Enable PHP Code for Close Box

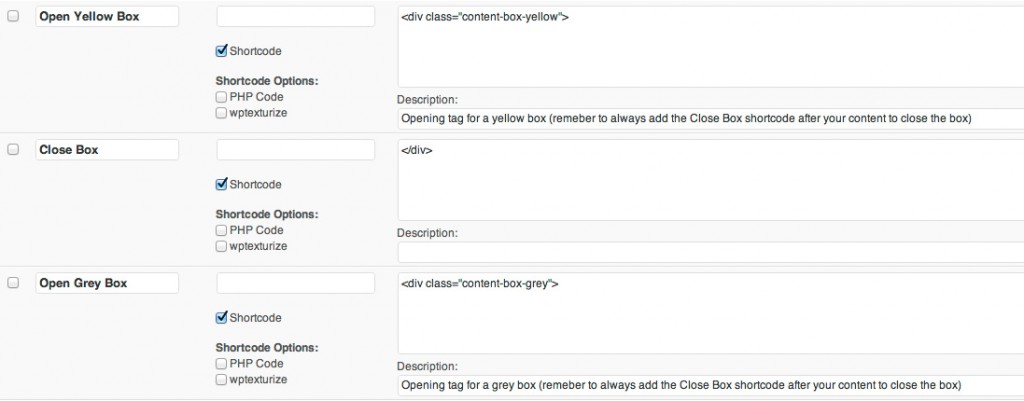pos(221,231)
